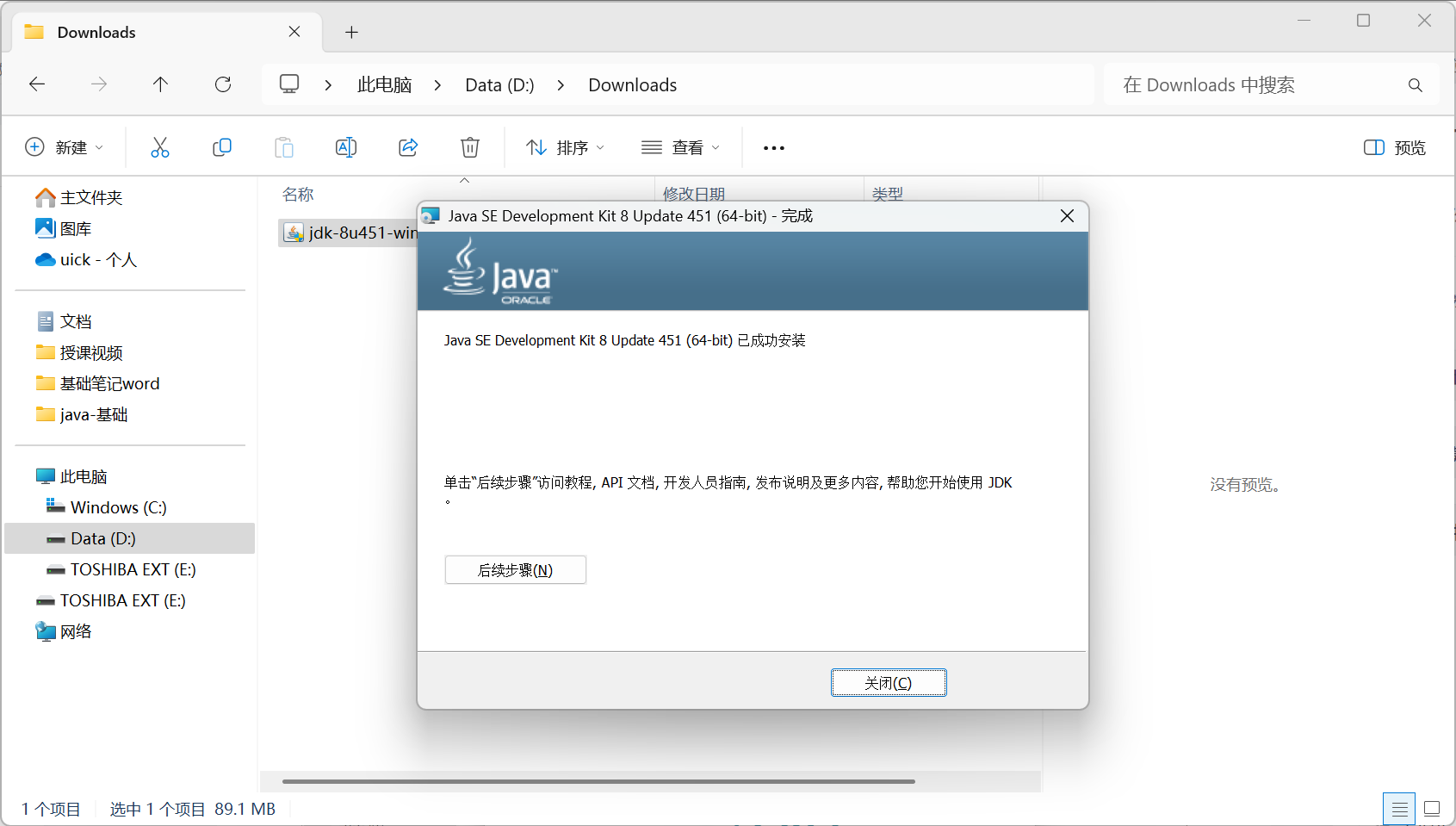Open the see-more options menu
Viewport: 1456px width, 826px height.
pyautogui.click(x=772, y=146)
